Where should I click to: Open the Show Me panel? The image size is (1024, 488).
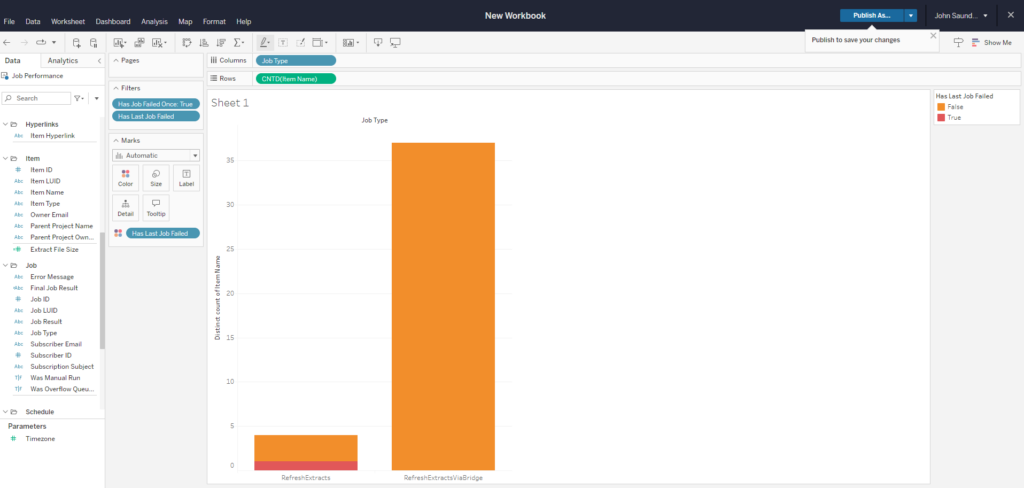click(x=991, y=42)
